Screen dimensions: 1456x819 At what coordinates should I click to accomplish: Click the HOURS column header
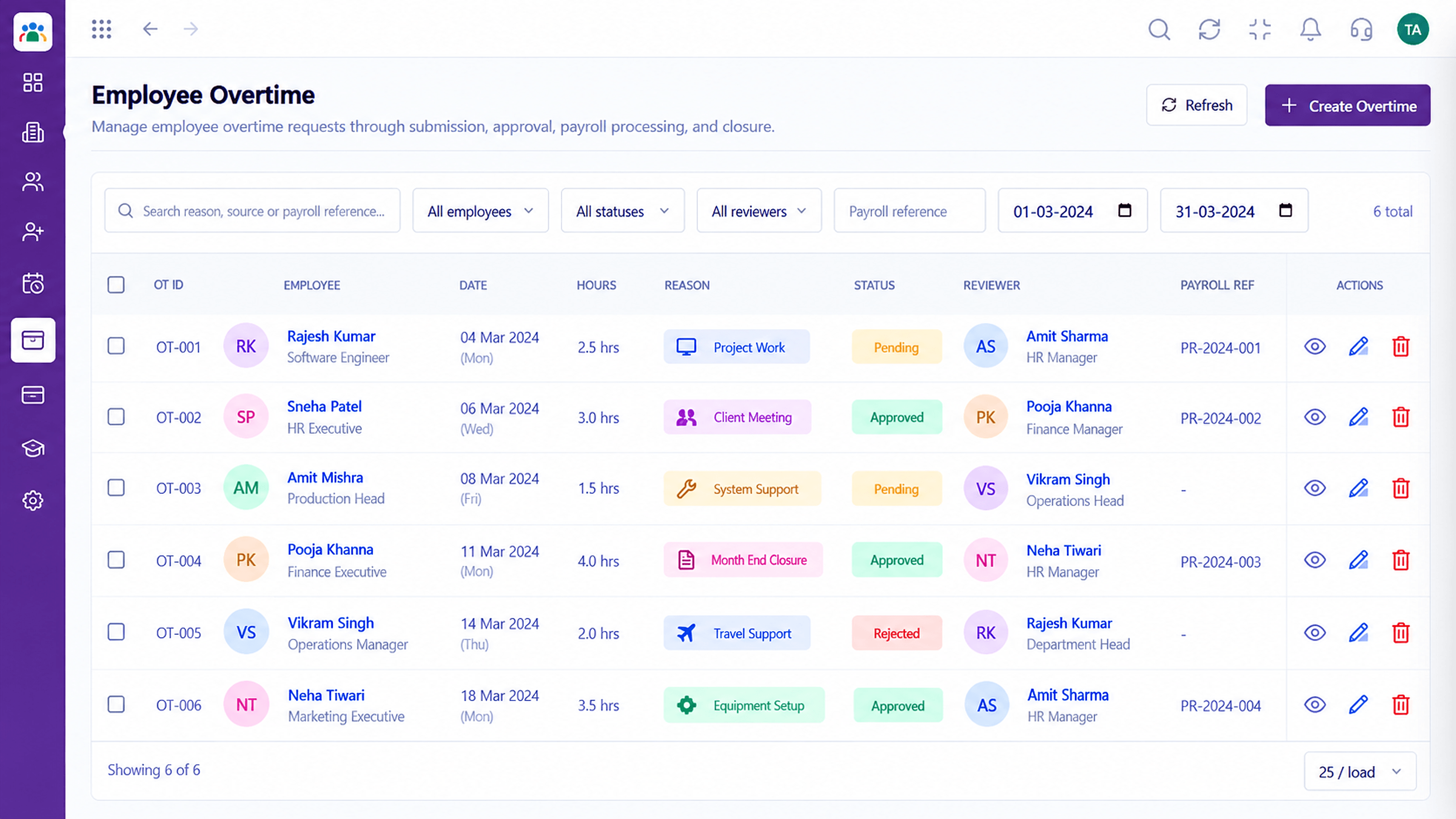pyautogui.click(x=597, y=285)
